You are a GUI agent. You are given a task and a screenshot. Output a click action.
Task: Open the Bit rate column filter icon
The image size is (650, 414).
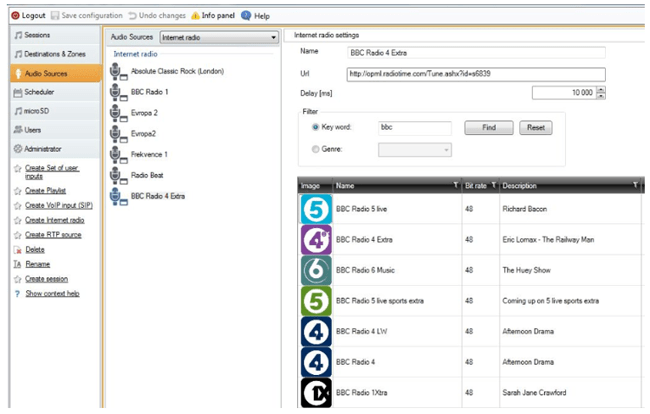tap(494, 185)
